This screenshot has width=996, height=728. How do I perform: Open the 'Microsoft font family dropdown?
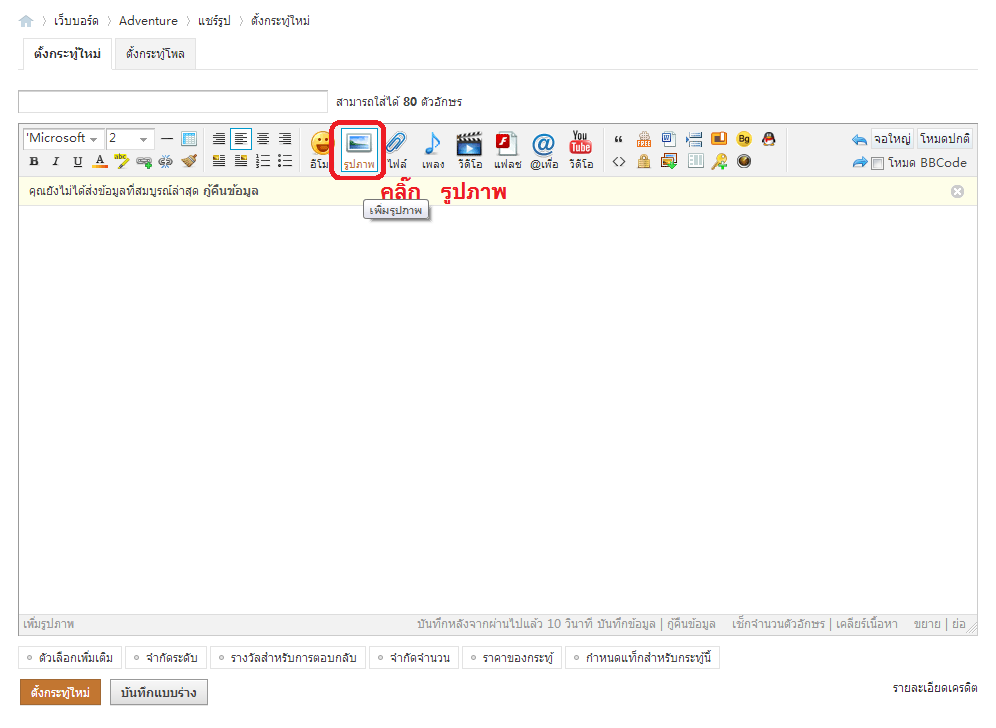click(x=63, y=138)
